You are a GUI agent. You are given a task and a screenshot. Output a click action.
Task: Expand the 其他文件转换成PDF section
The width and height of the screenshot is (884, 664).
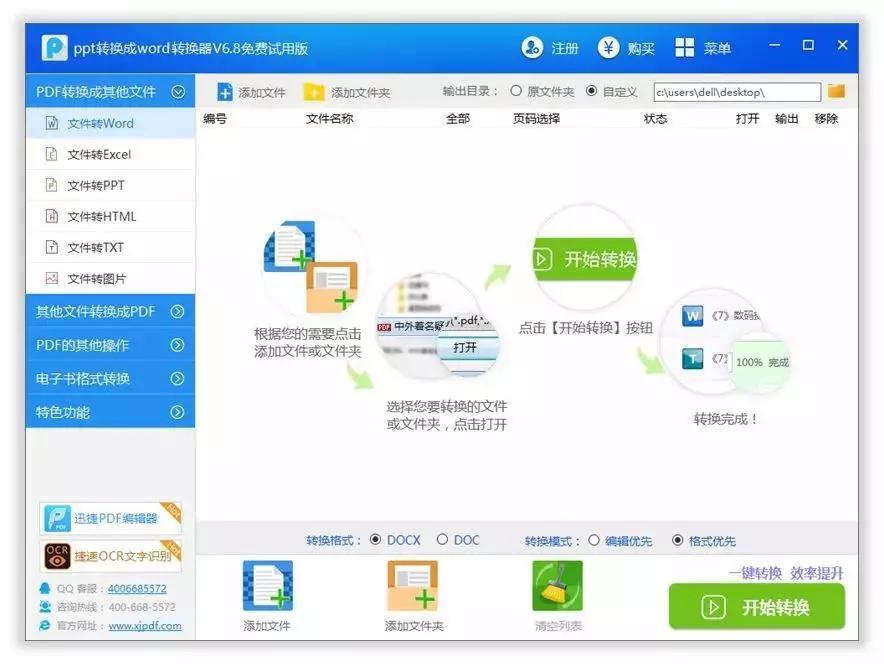pos(110,311)
